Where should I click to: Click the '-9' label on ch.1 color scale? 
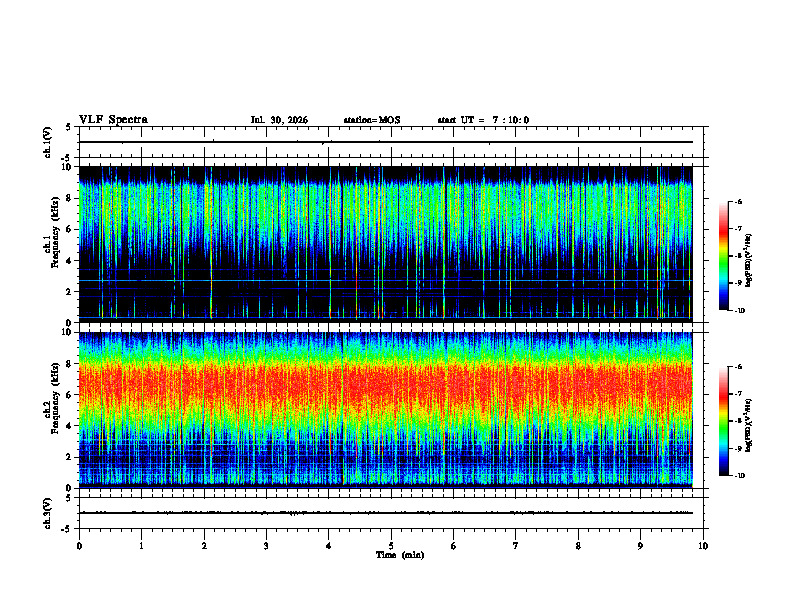[739, 283]
